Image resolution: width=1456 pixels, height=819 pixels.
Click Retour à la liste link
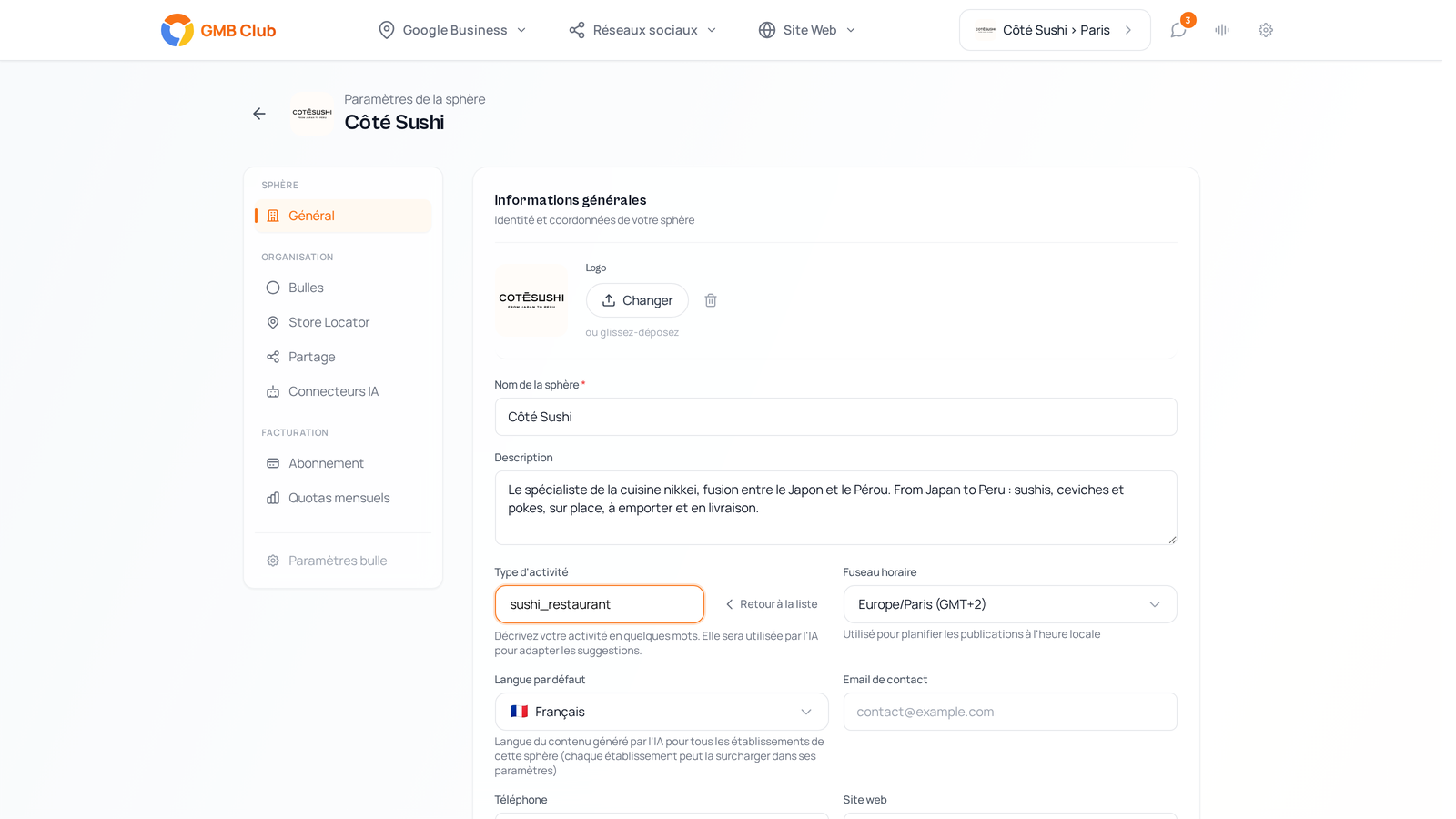click(x=772, y=604)
